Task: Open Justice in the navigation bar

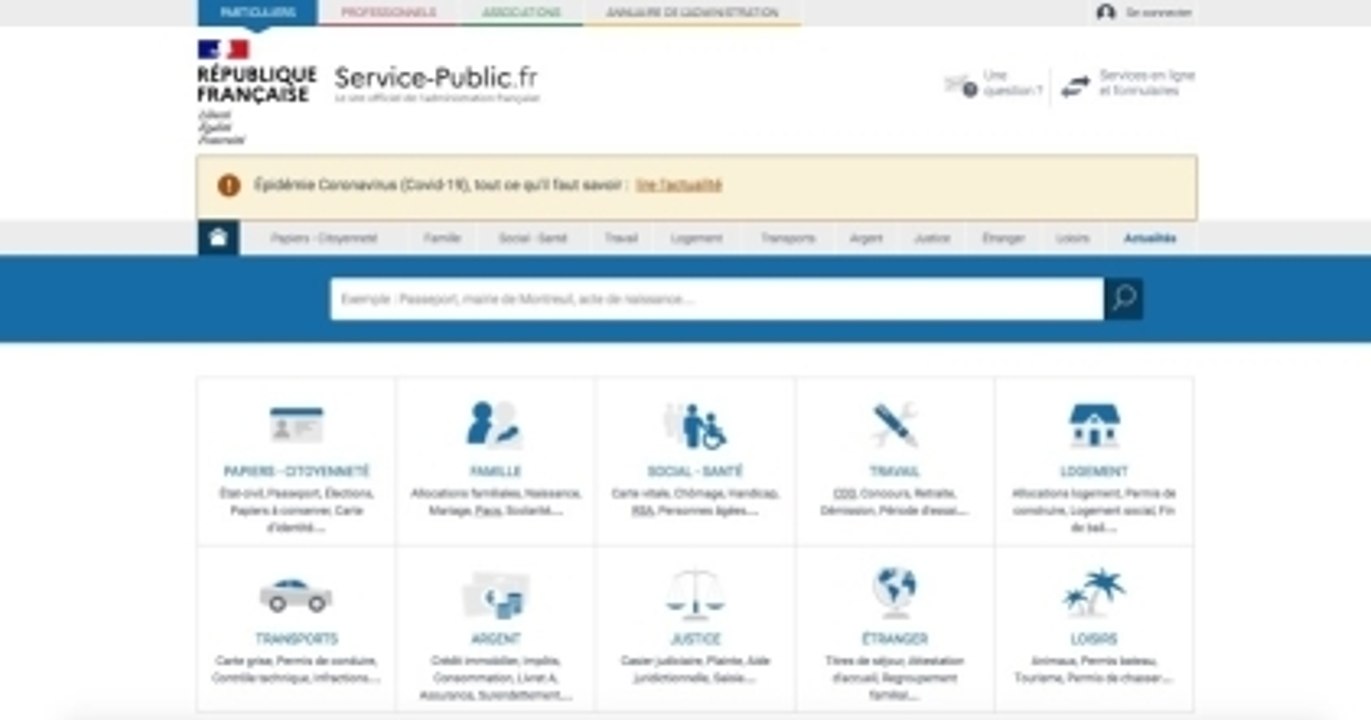Action: click(x=932, y=239)
